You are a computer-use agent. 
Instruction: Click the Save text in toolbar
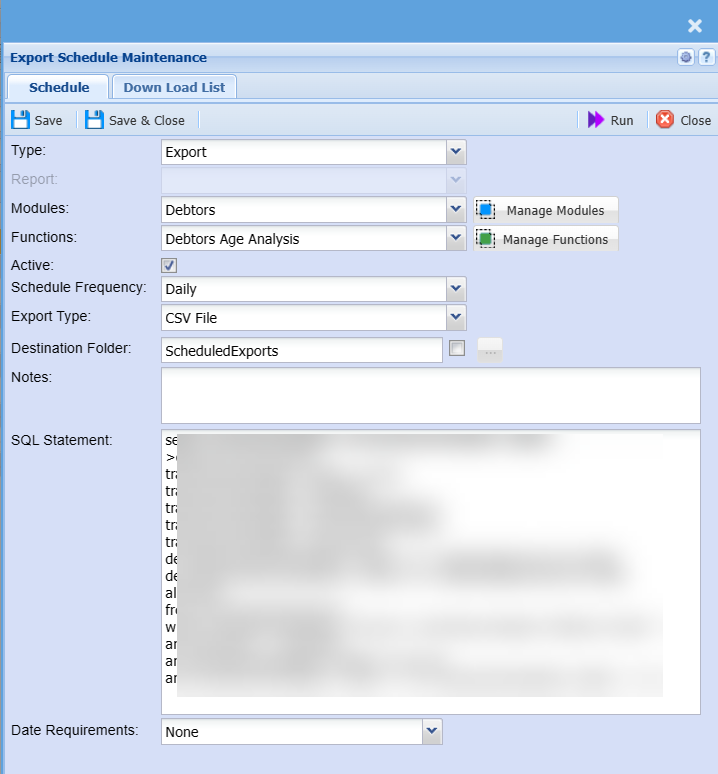48,120
